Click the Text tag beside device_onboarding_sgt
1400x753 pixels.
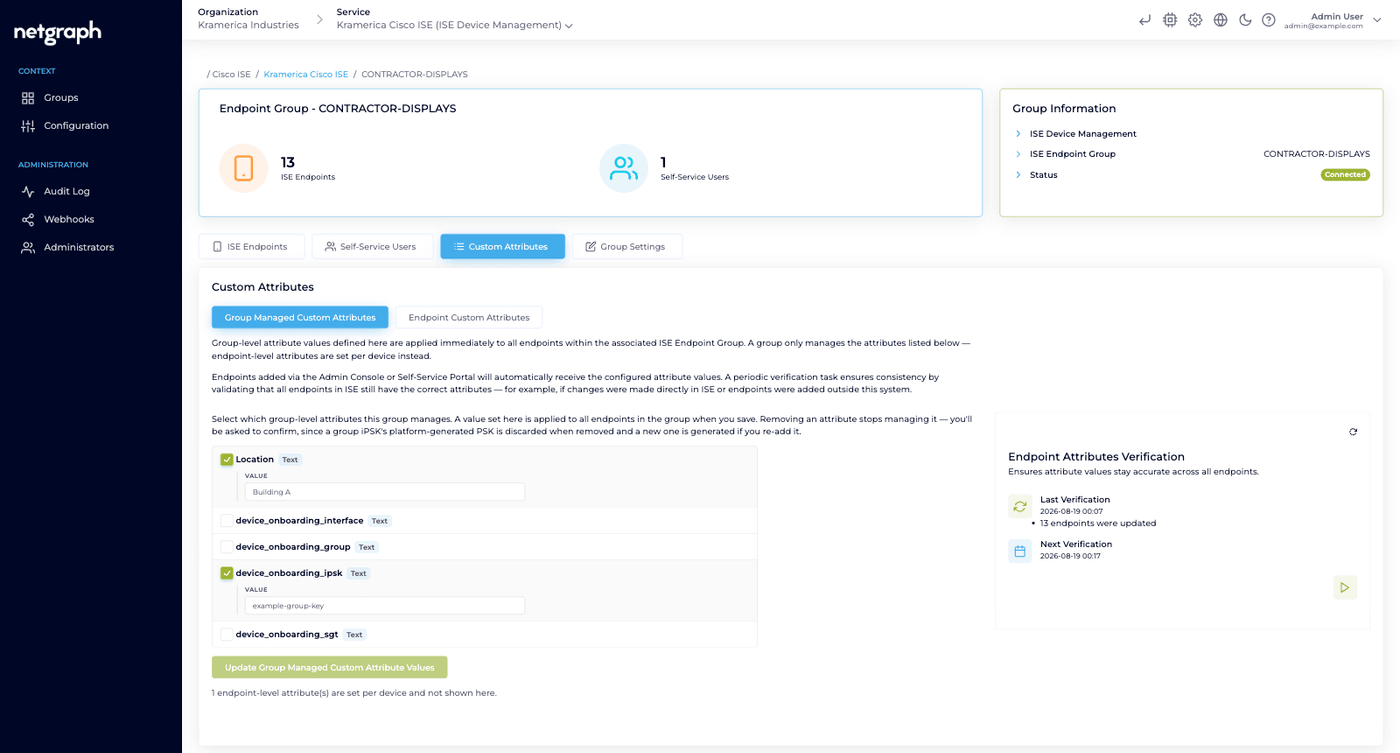click(355, 635)
